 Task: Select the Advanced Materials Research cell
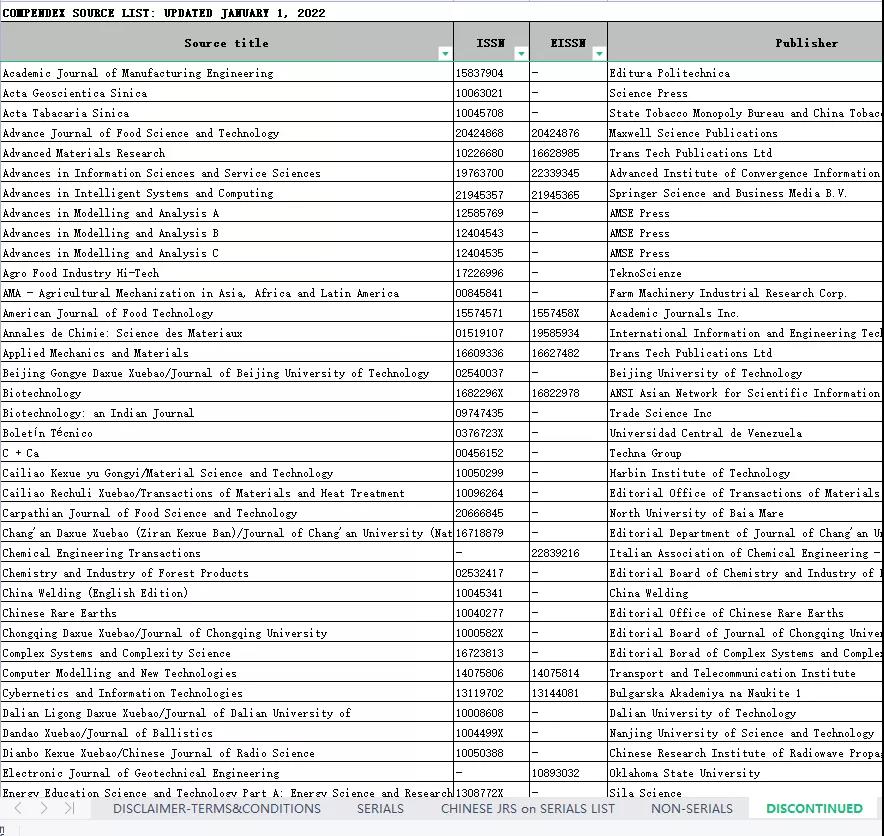[227, 153]
